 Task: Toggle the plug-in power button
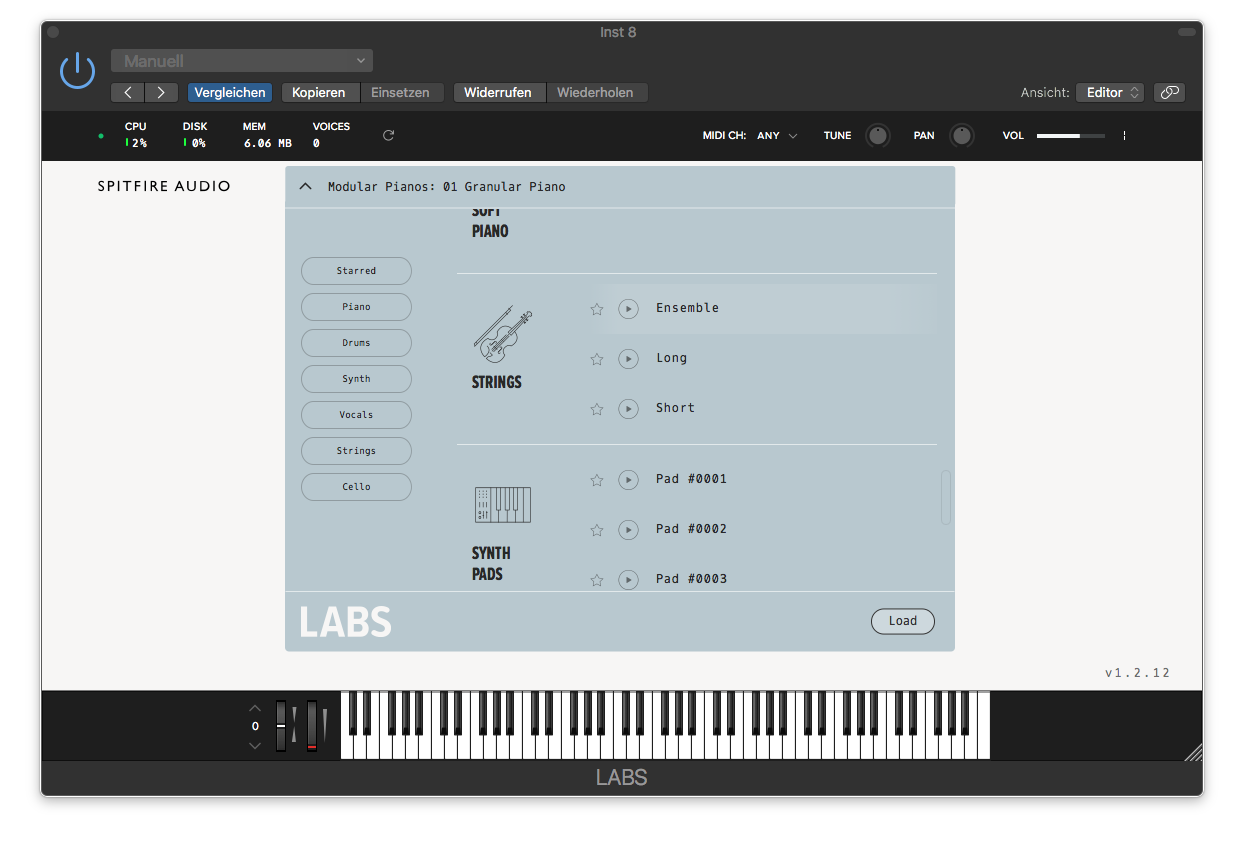pos(77,71)
